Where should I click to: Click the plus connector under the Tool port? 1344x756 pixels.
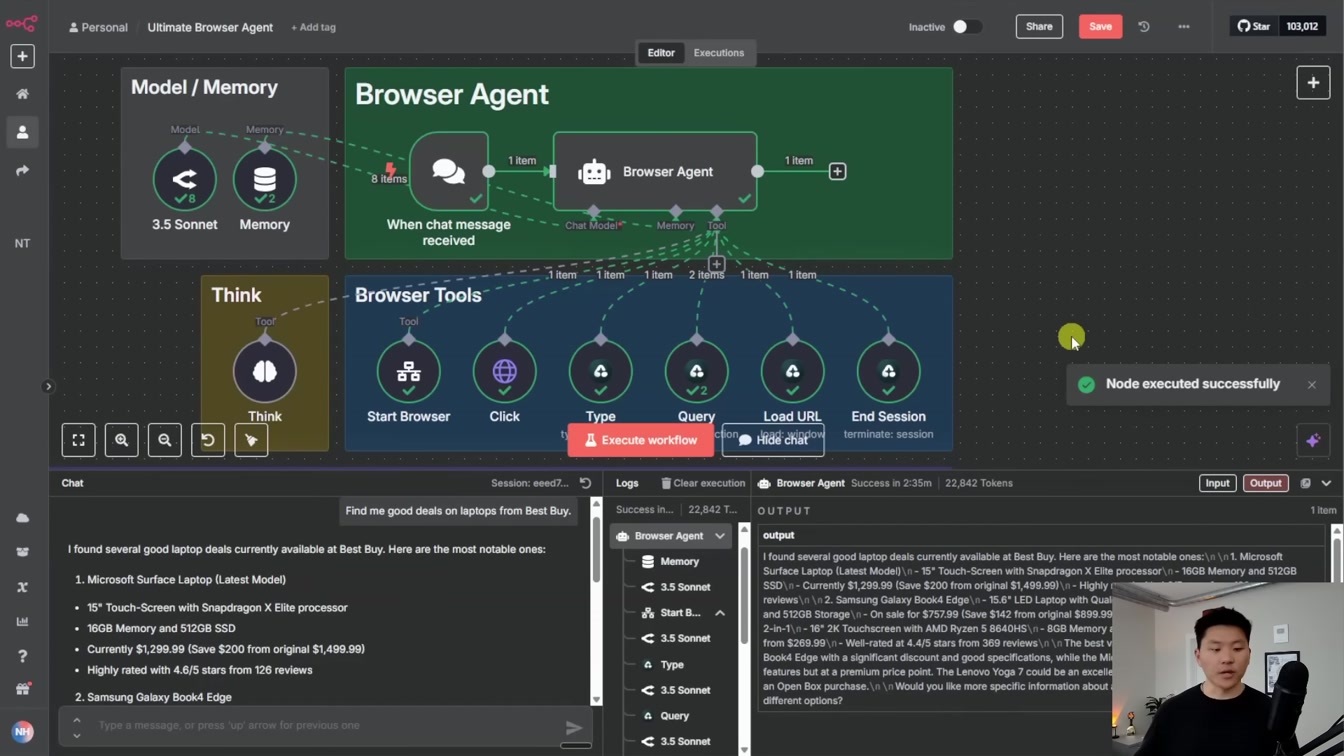[x=716, y=265]
